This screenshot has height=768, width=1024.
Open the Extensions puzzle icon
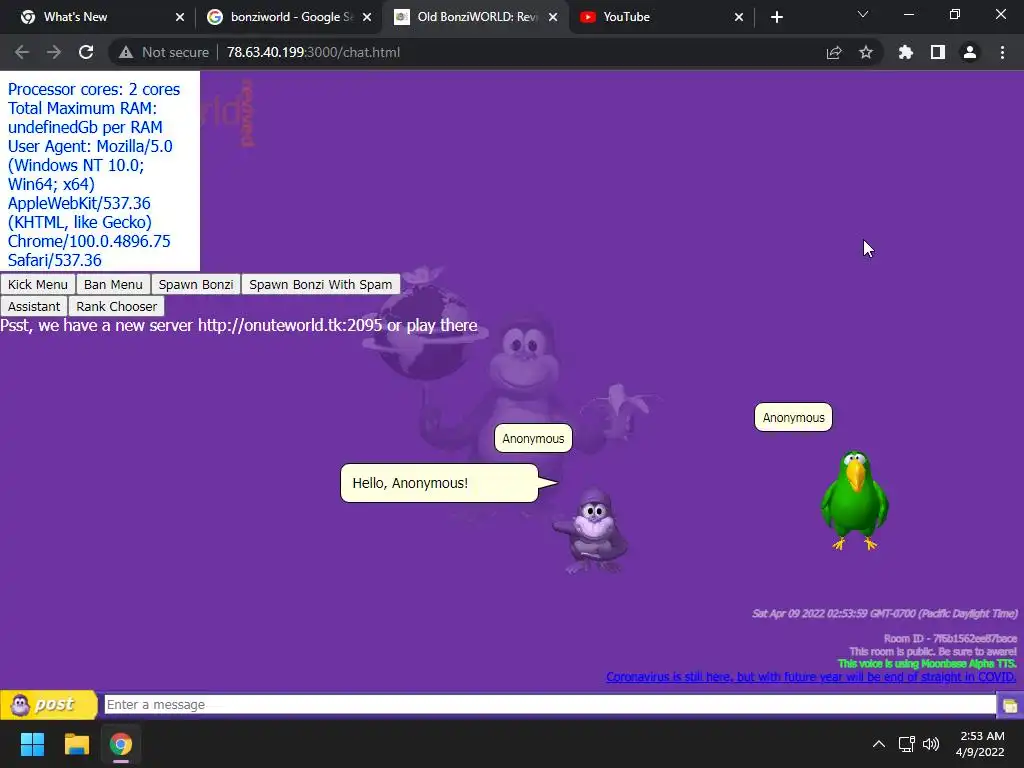pyautogui.click(x=905, y=52)
